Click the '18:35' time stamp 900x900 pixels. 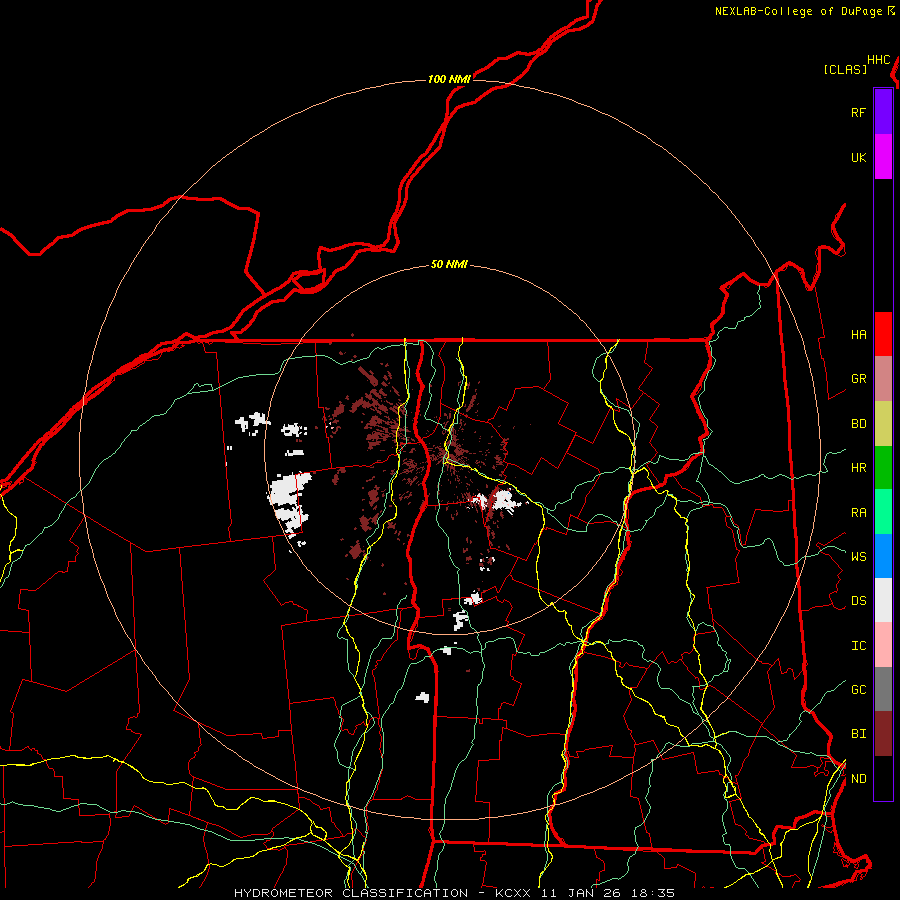[653, 893]
